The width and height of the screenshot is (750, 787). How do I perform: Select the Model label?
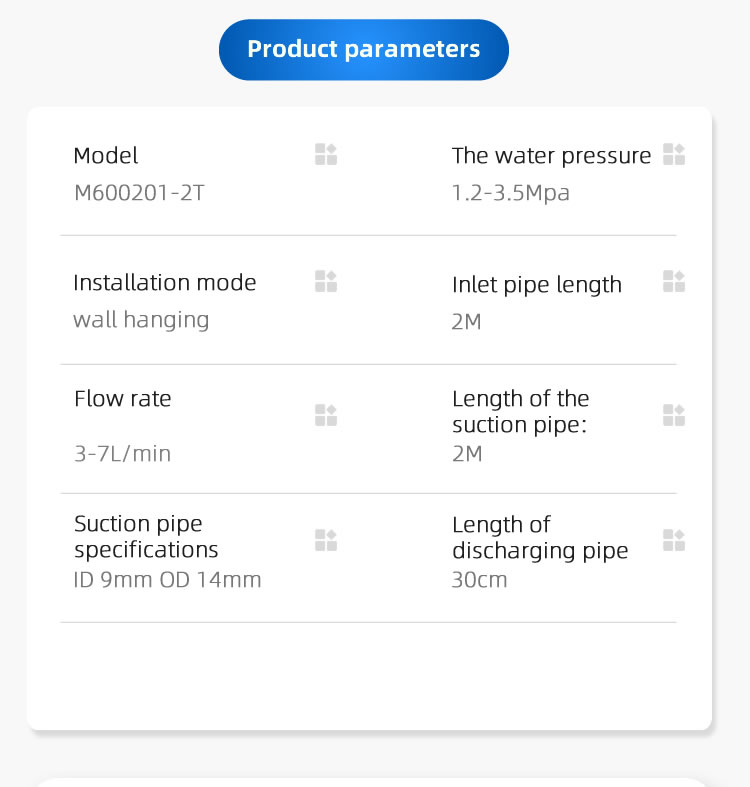[x=106, y=156]
